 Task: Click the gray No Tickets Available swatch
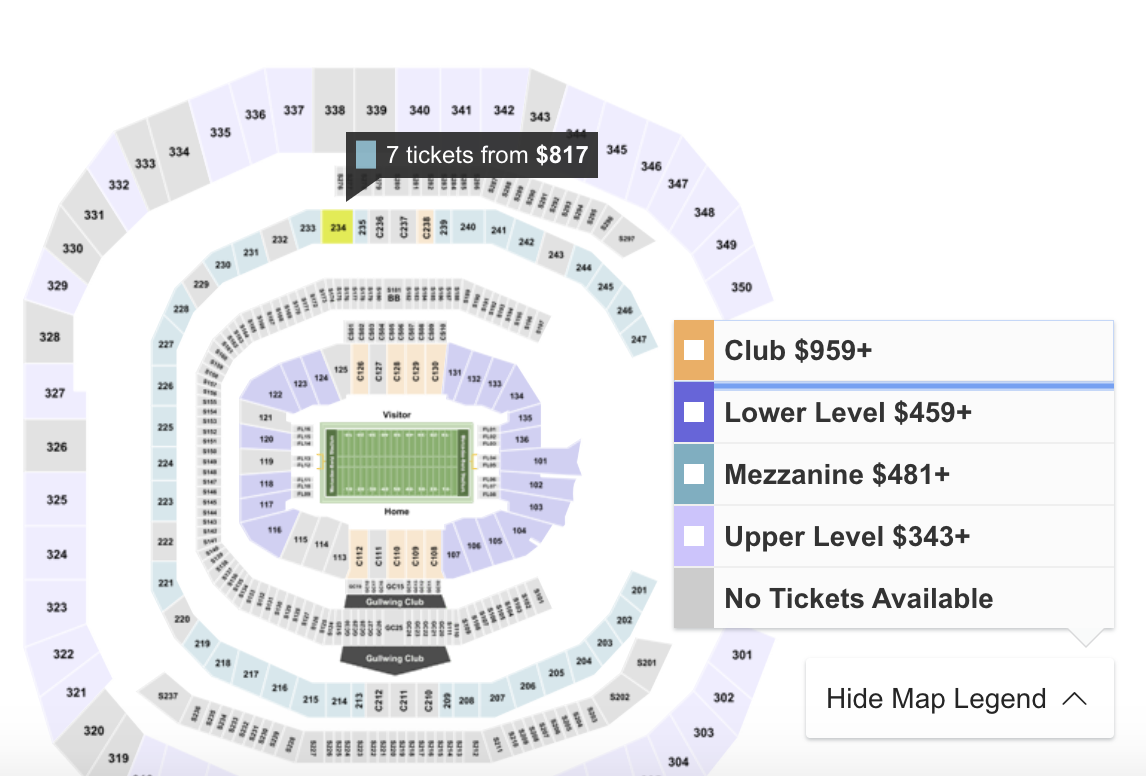(694, 598)
